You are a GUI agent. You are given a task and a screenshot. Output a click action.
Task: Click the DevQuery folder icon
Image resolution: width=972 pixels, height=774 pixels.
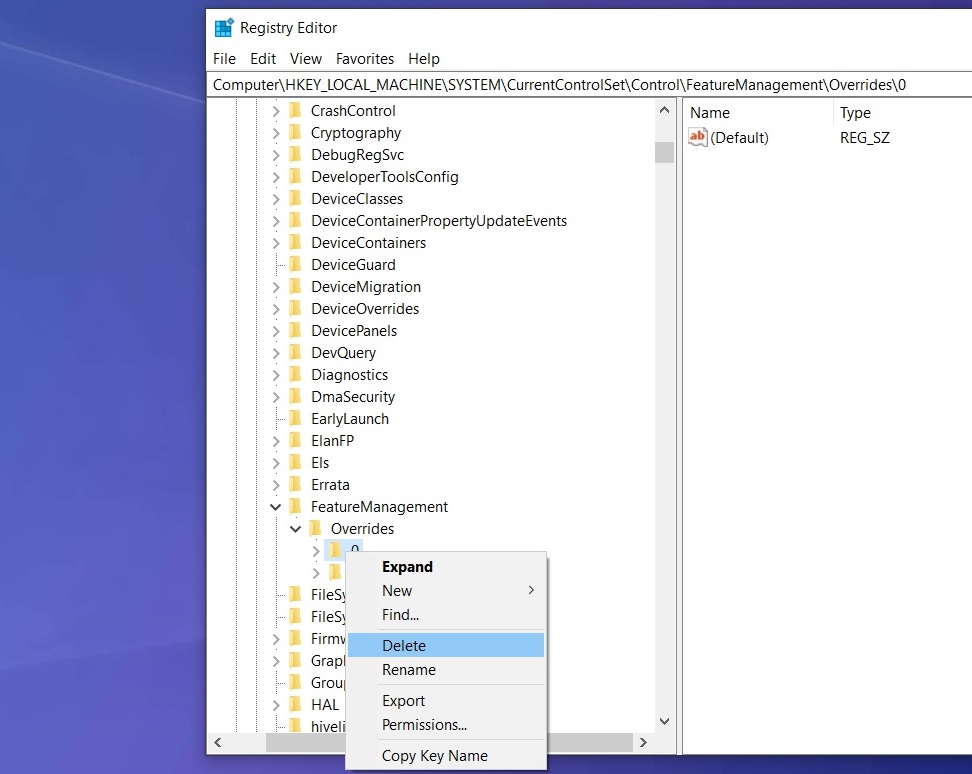pyautogui.click(x=296, y=353)
